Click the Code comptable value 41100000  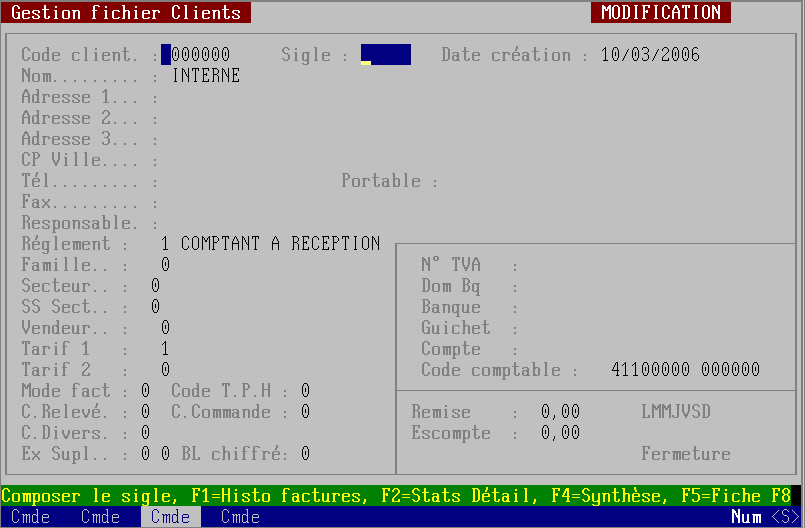[650, 370]
